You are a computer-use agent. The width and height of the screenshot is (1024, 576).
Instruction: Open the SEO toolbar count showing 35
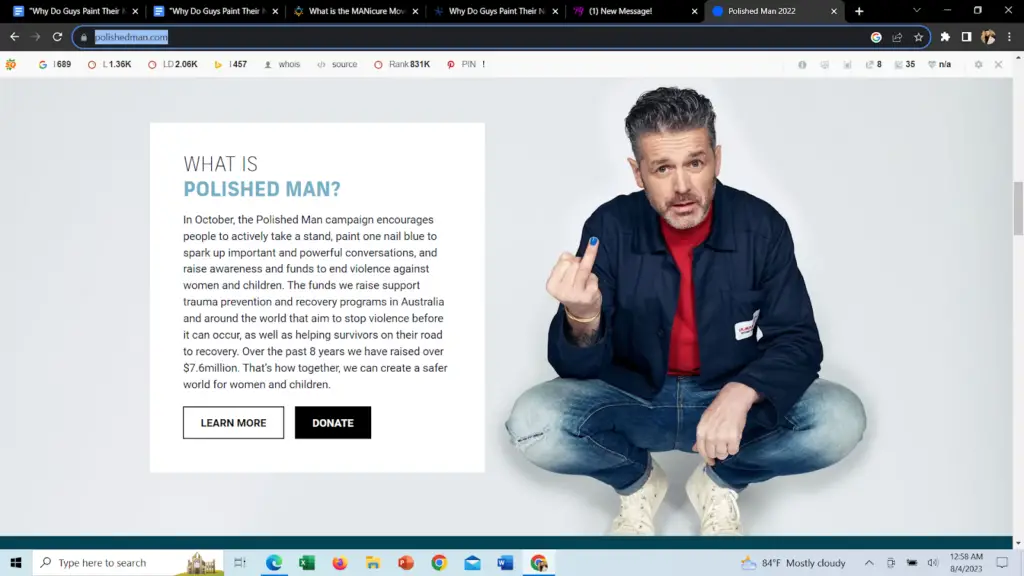pyautogui.click(x=904, y=64)
